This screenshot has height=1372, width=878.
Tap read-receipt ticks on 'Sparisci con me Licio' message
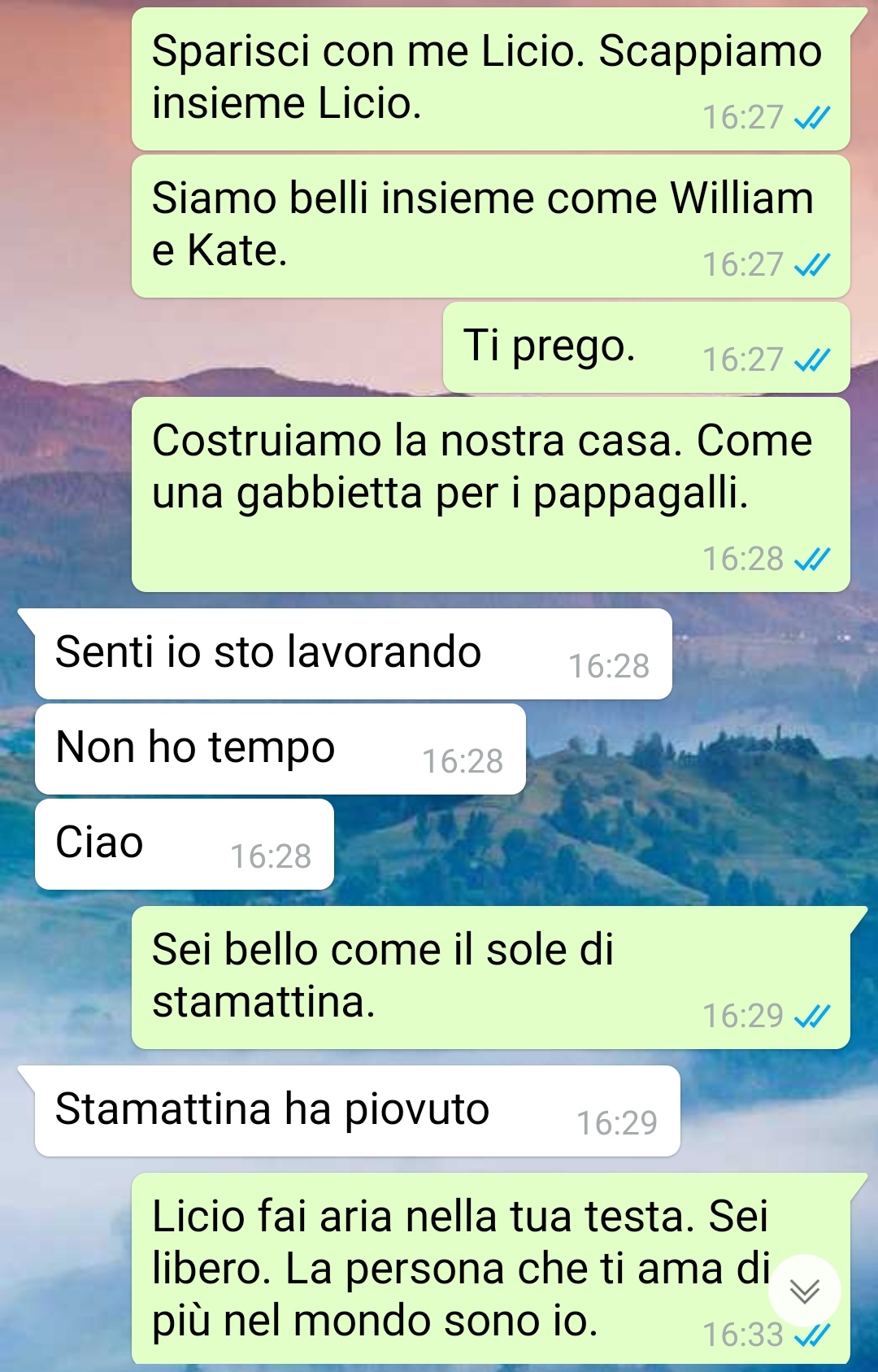coord(812,119)
